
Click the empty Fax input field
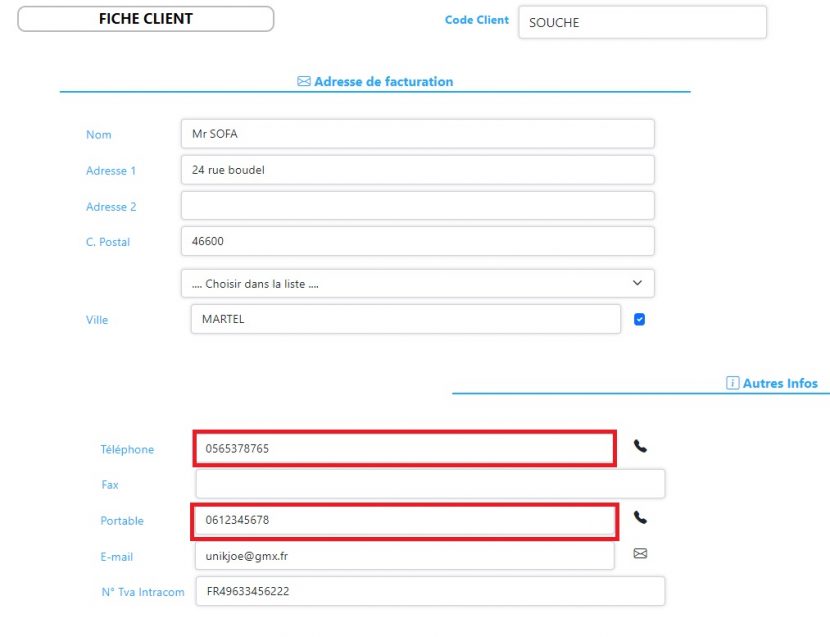[430, 484]
